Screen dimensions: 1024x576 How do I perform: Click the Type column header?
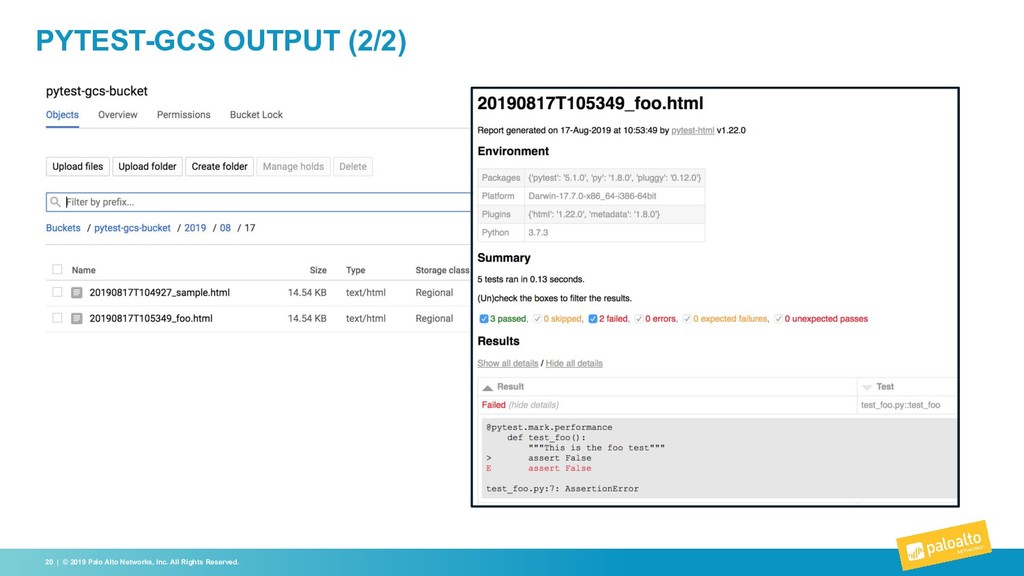355,270
